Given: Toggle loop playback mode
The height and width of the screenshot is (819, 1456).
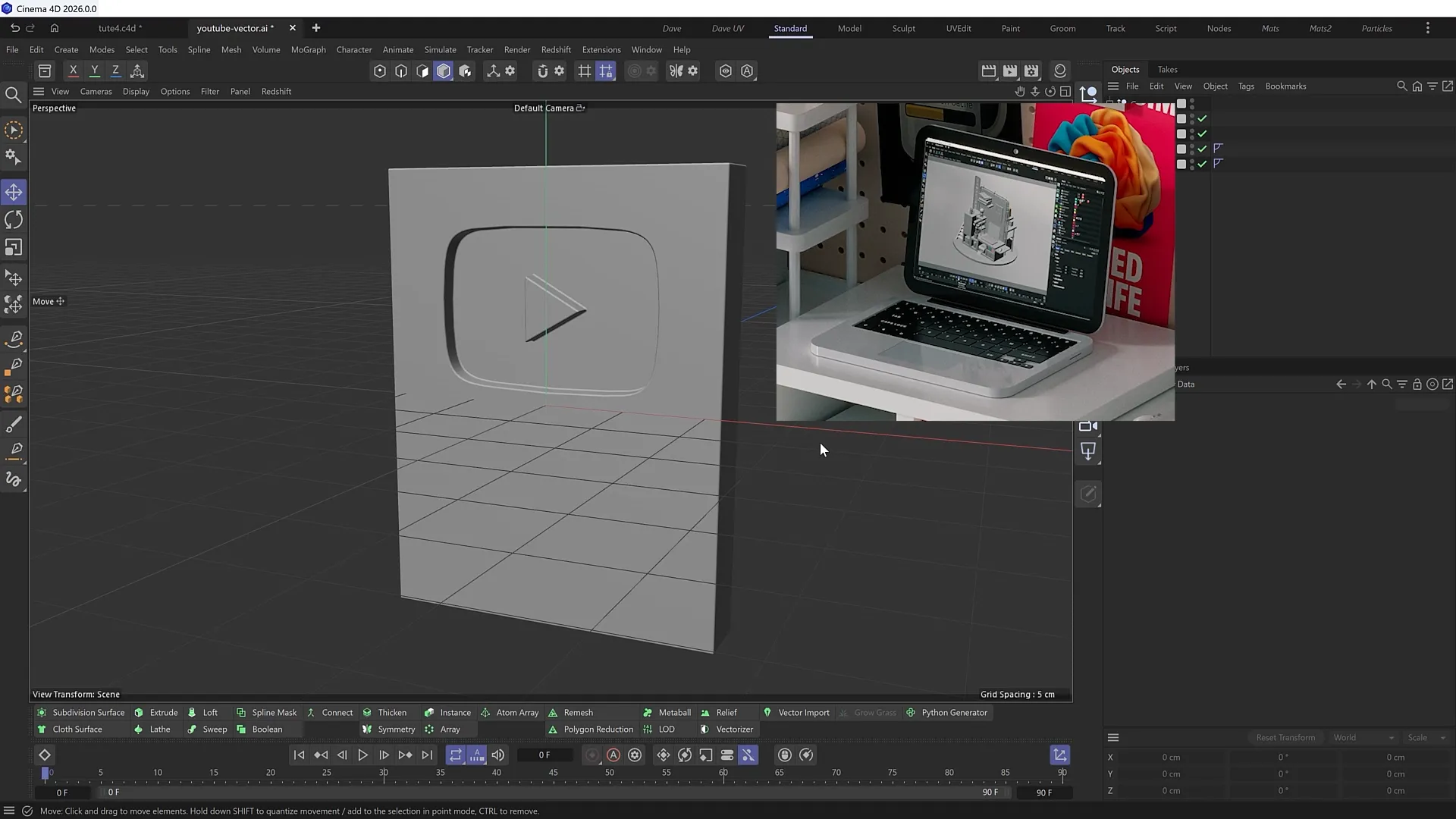Looking at the screenshot, I should 455,755.
